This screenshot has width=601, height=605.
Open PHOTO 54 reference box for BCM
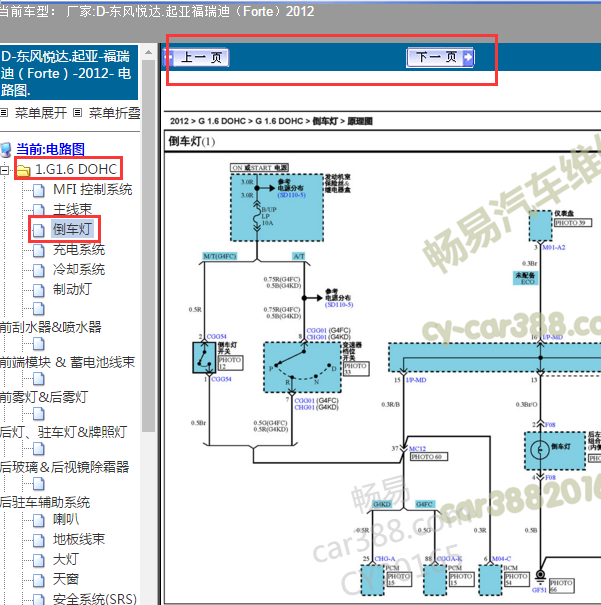coord(517,579)
